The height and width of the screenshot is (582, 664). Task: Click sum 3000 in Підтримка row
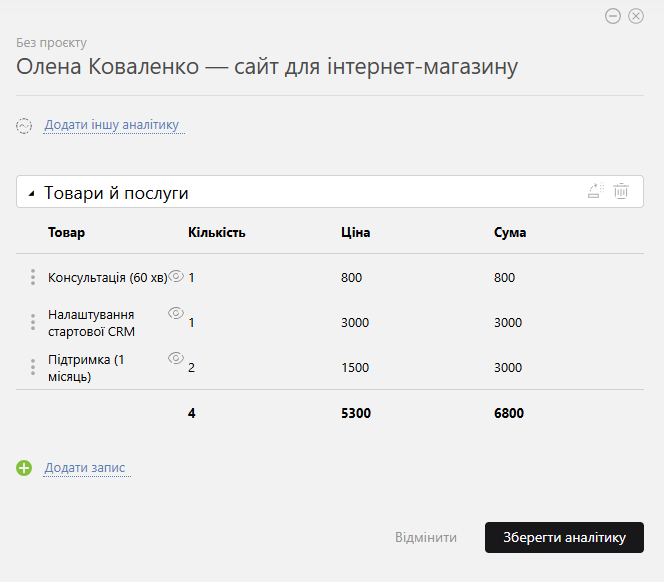(508, 368)
